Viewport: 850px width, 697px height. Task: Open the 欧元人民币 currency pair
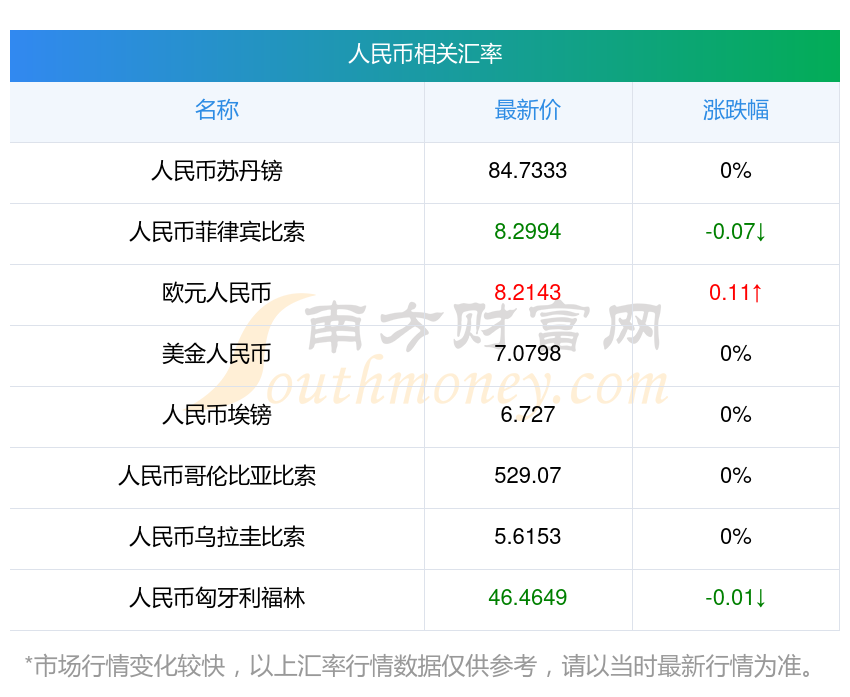pyautogui.click(x=217, y=293)
